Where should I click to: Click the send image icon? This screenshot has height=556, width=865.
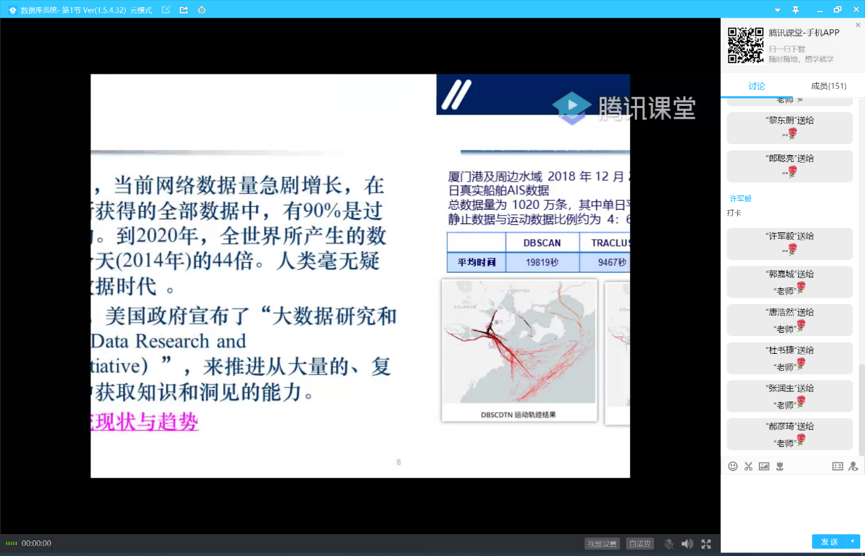click(x=764, y=466)
